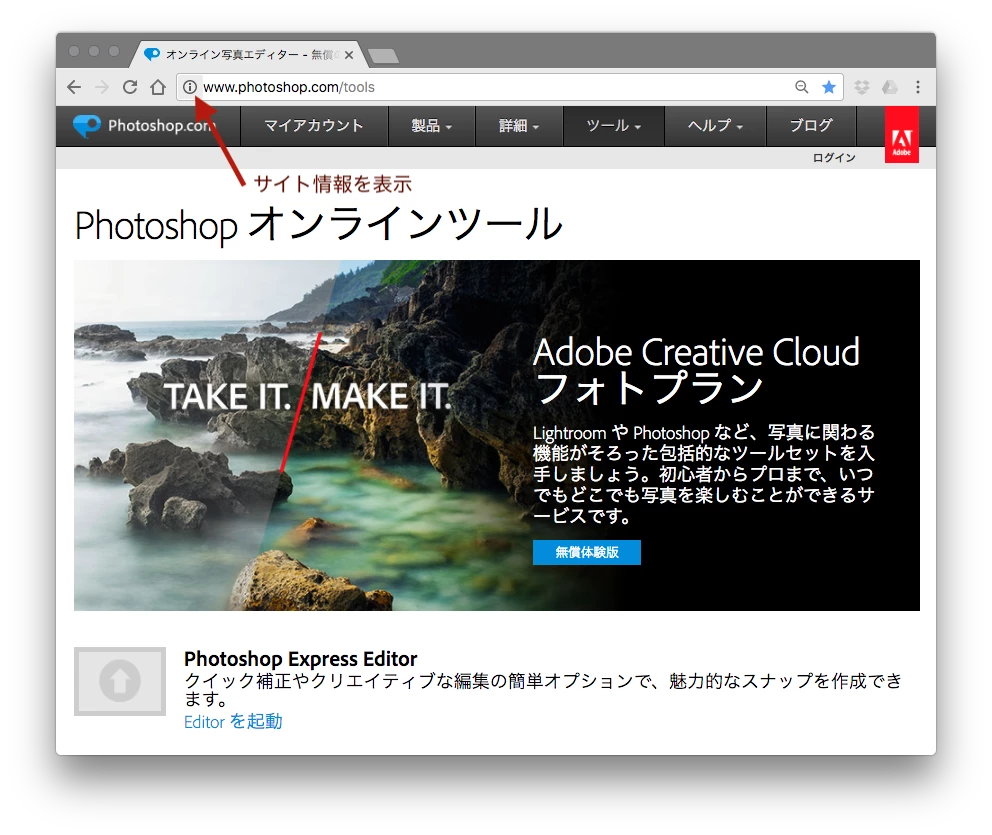992x835 pixels.
Task: Expand the ツール dropdown menu
Action: pos(614,126)
